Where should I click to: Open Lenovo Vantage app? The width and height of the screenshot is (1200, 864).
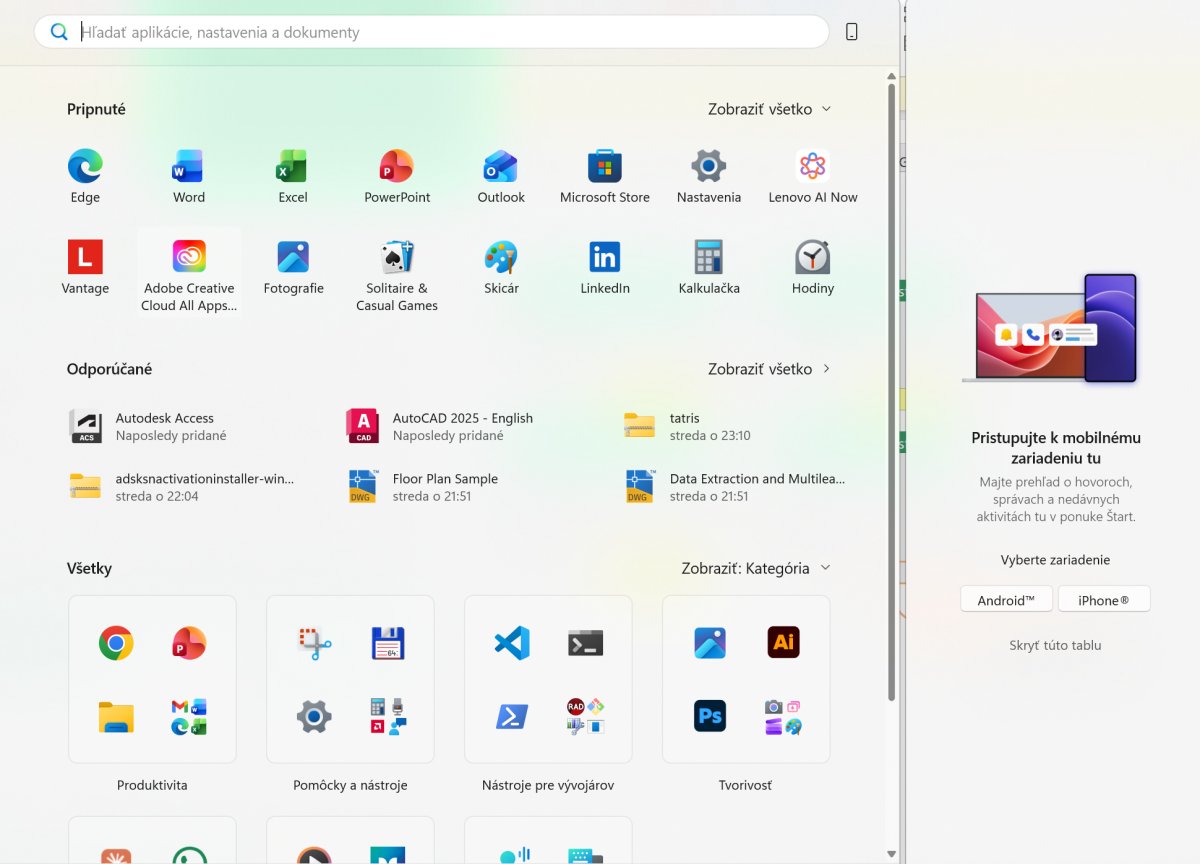(85, 268)
